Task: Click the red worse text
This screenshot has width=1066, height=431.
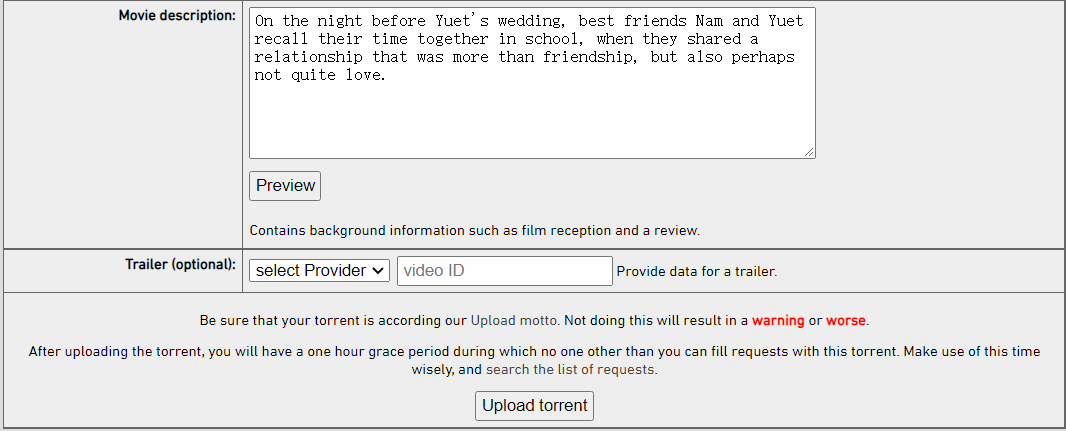Action: (846, 320)
